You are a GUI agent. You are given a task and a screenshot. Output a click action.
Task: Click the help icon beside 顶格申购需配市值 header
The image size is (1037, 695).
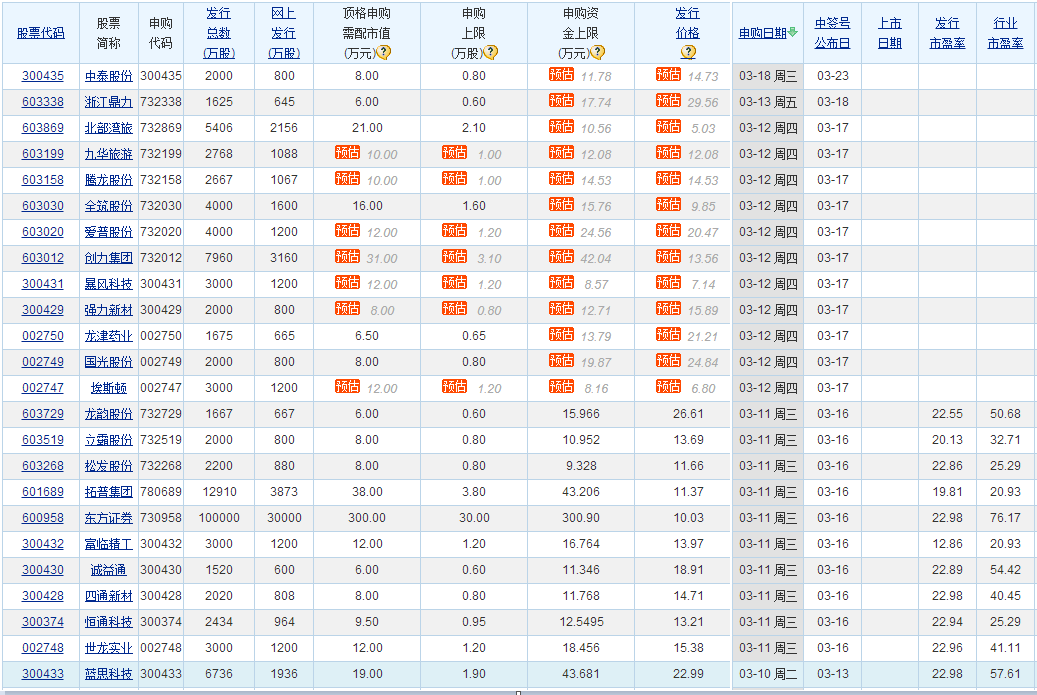click(x=383, y=52)
